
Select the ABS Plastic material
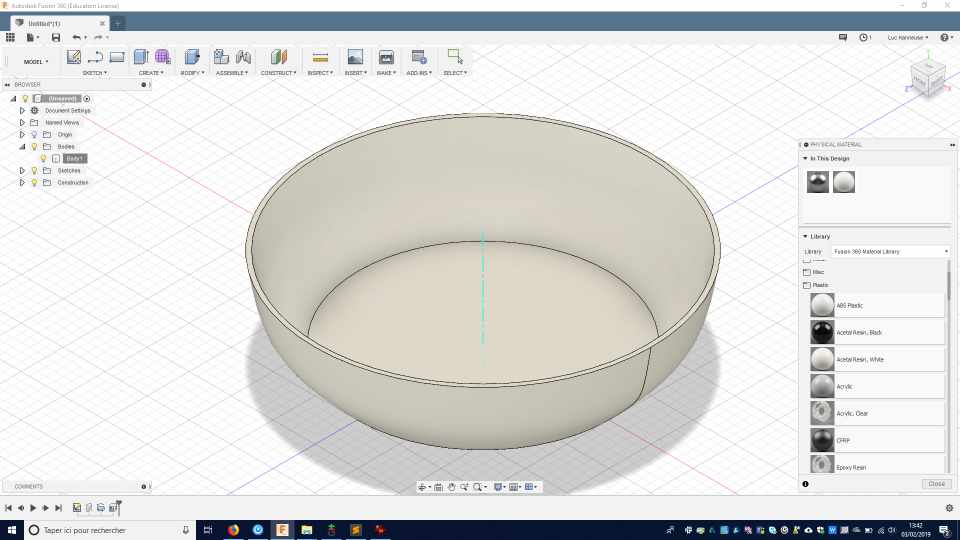pos(877,305)
